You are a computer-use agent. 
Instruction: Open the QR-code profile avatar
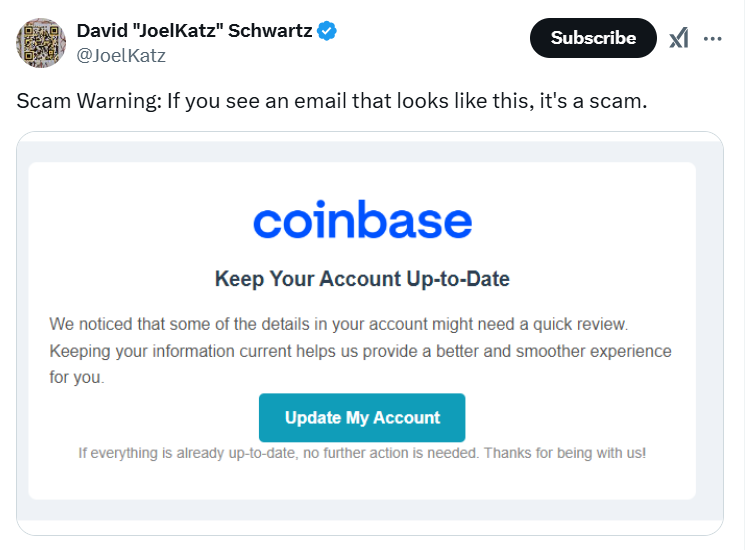coord(41,43)
